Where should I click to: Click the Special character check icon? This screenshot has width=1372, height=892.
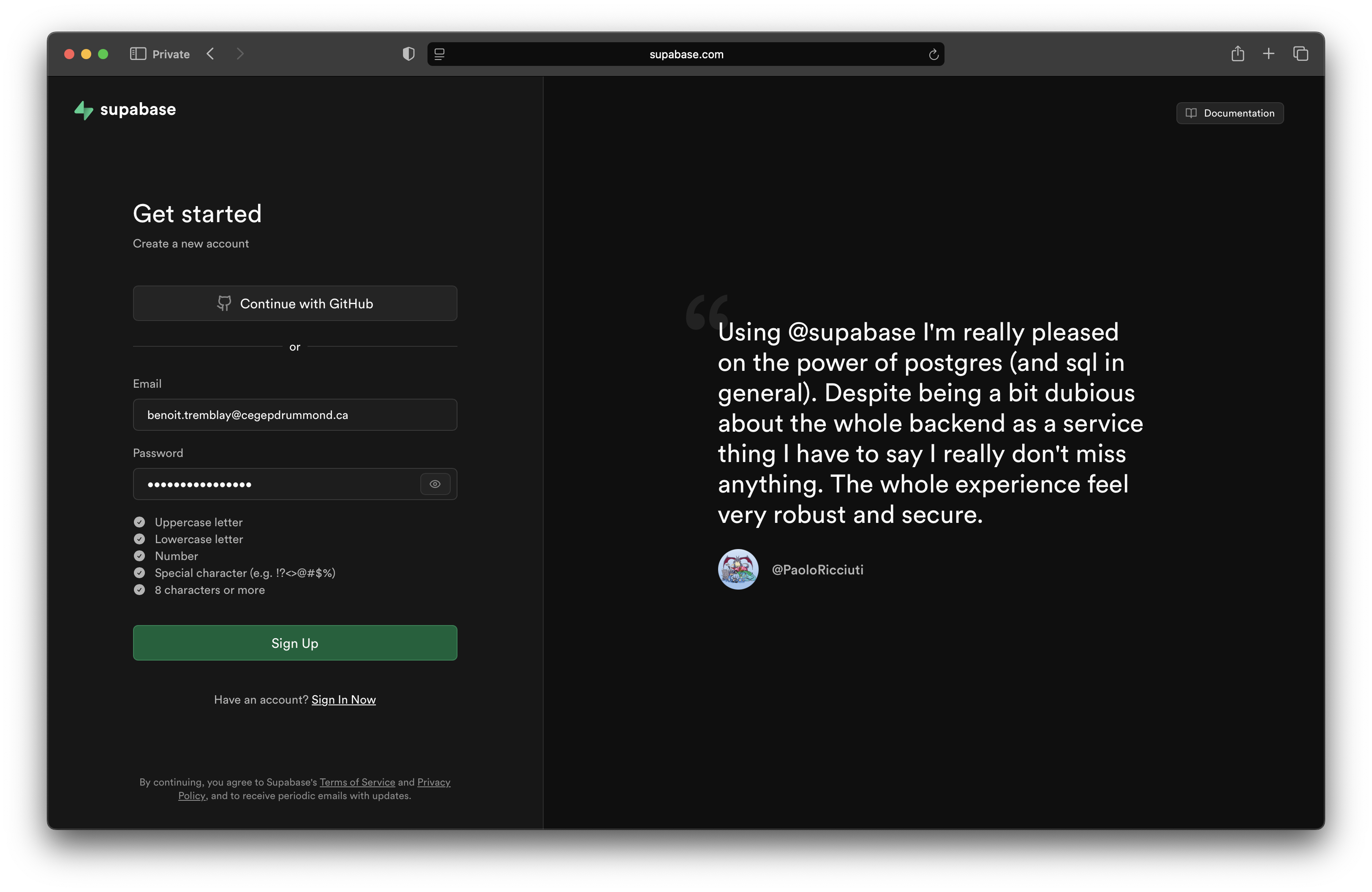[139, 573]
